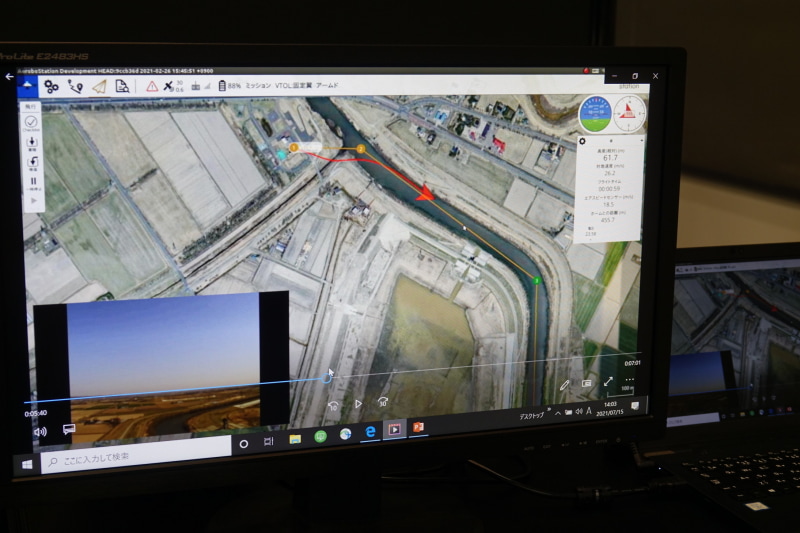Click the airspeed sensor value 18.5
This screenshot has height=533, width=800.
pos(609,204)
